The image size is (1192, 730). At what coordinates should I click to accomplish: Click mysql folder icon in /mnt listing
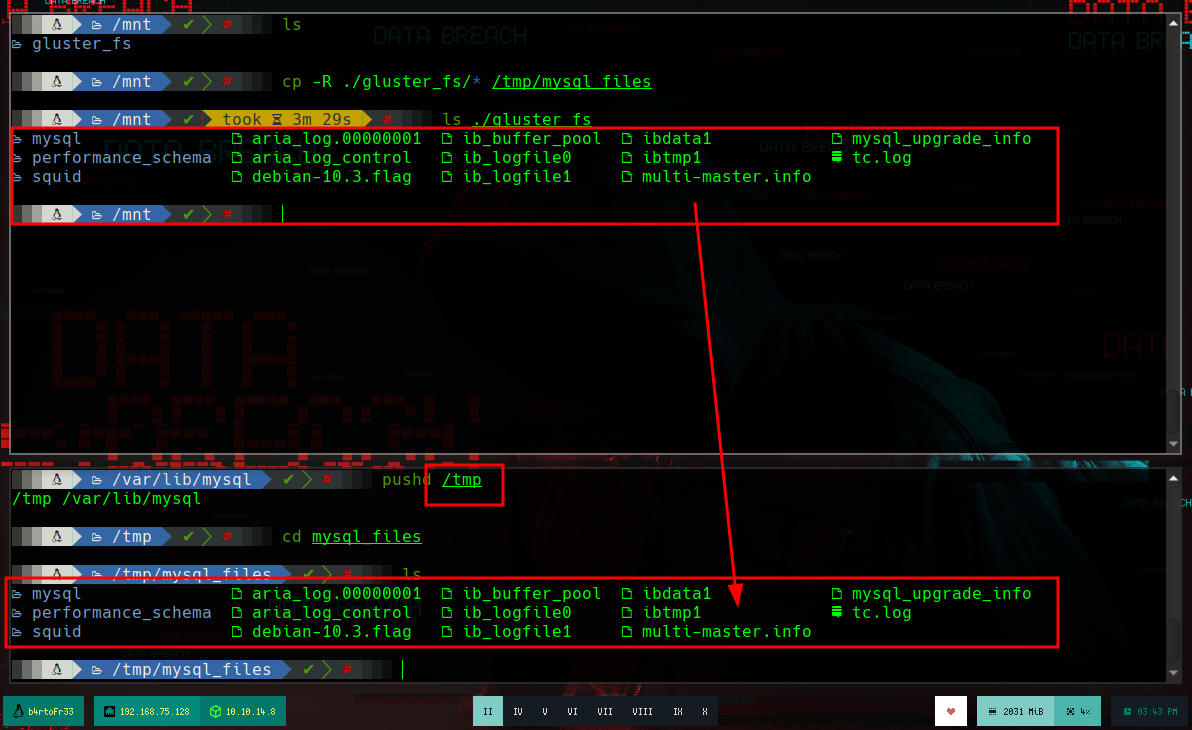click(x=17, y=139)
